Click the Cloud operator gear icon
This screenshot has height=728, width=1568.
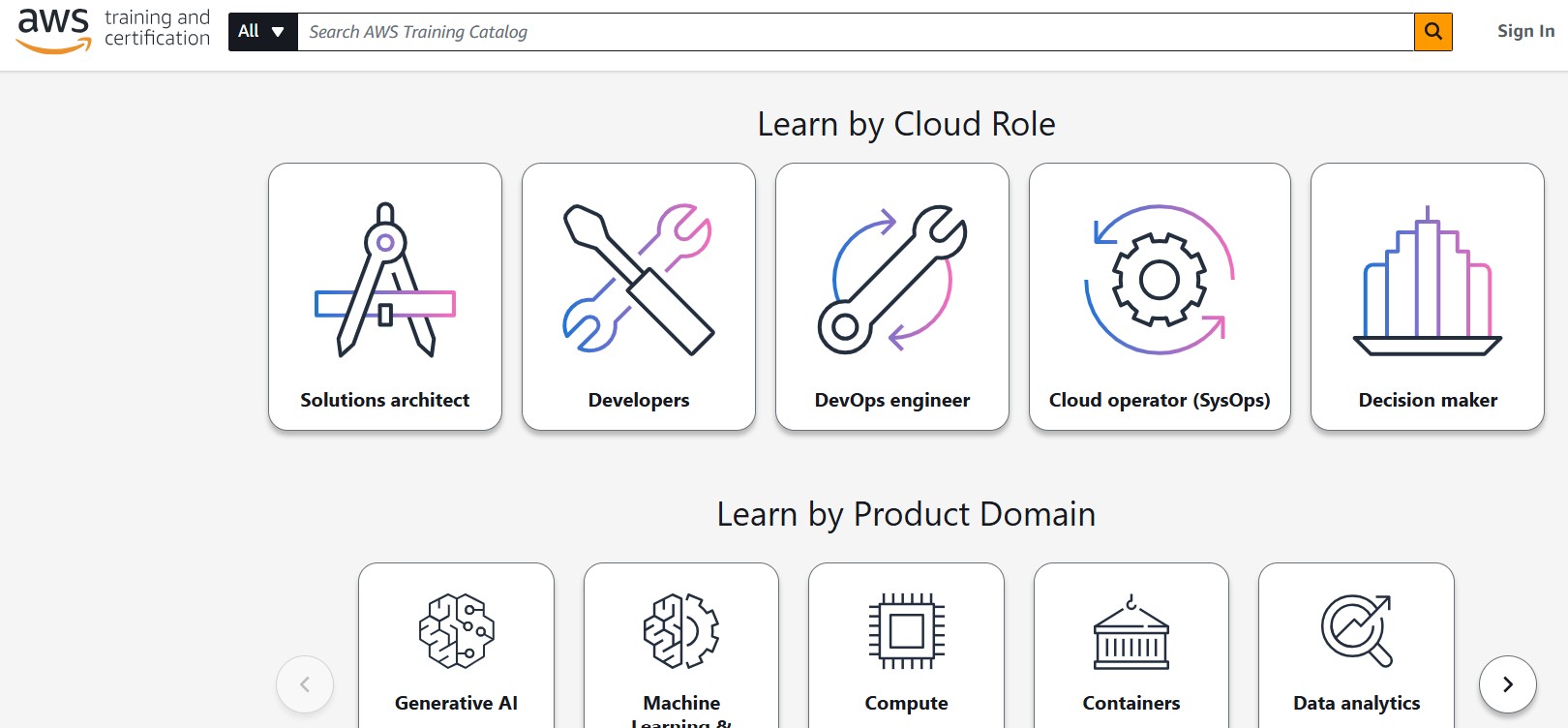click(1160, 280)
